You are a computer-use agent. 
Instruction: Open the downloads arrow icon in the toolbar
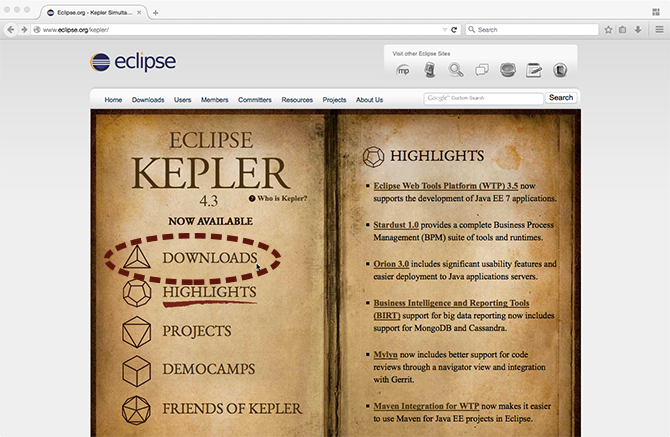[638, 29]
